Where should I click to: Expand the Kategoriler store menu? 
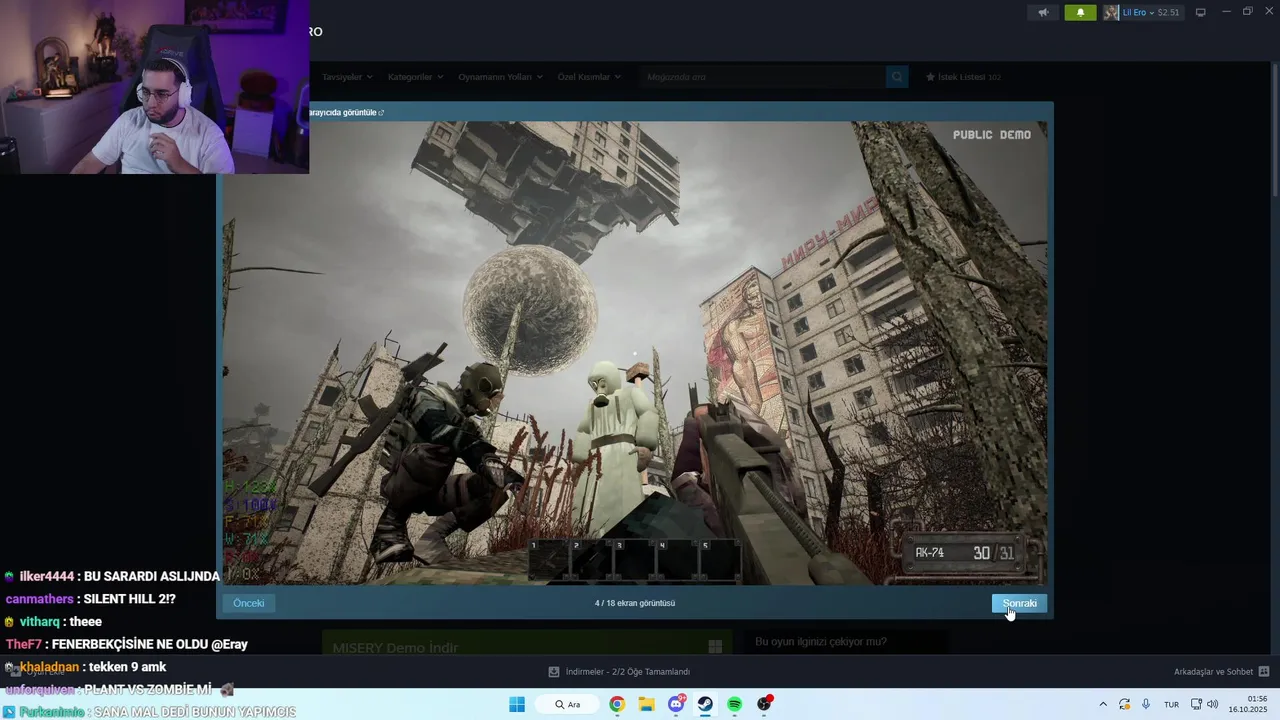coord(415,77)
